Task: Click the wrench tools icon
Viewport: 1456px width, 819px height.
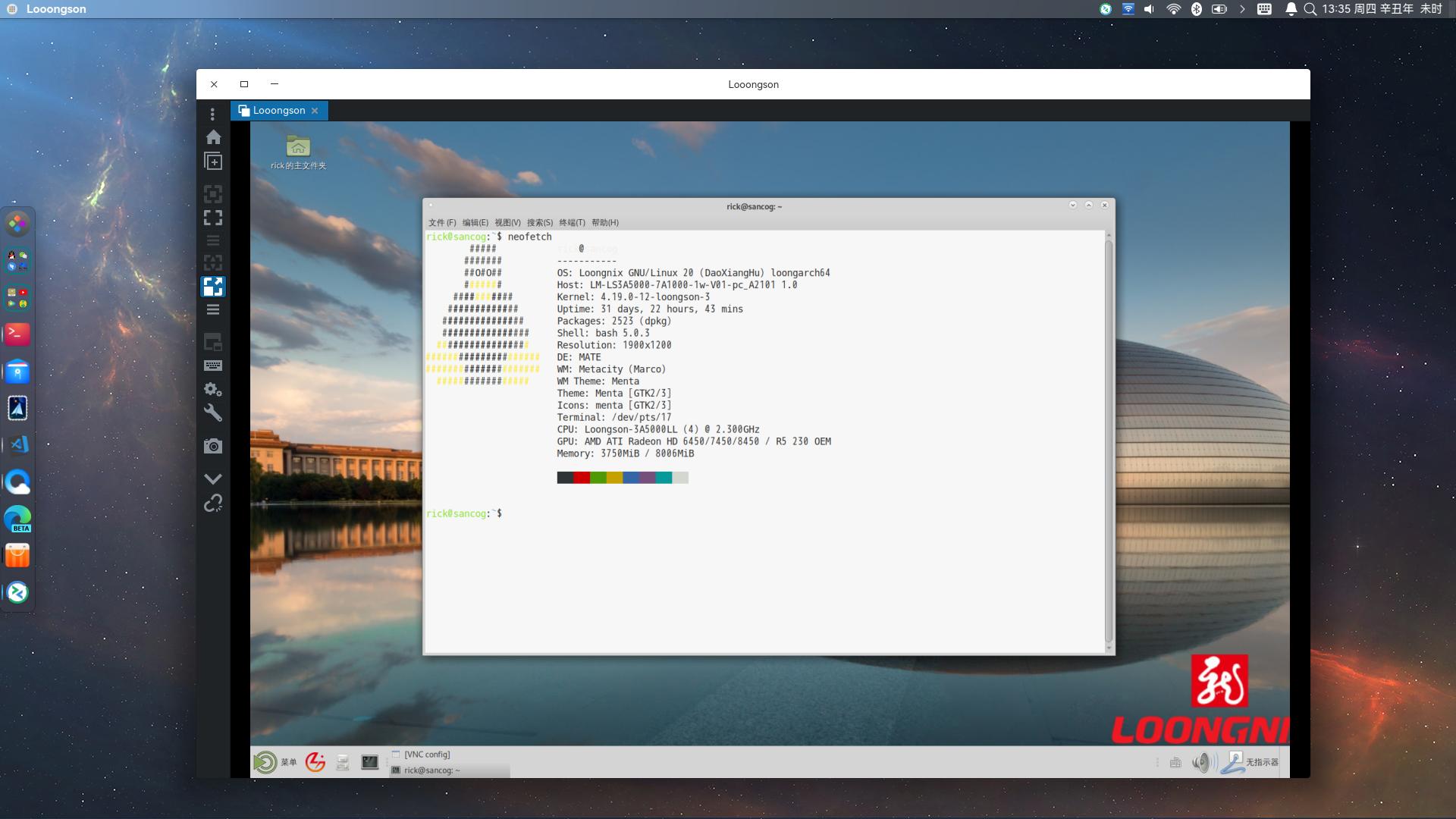Action: tap(213, 413)
